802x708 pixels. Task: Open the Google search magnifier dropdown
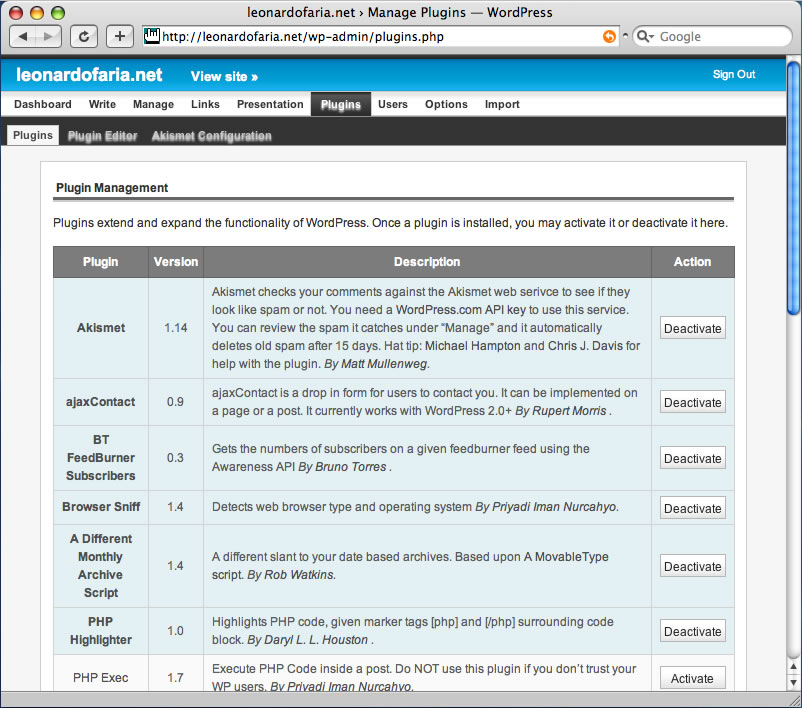645,36
